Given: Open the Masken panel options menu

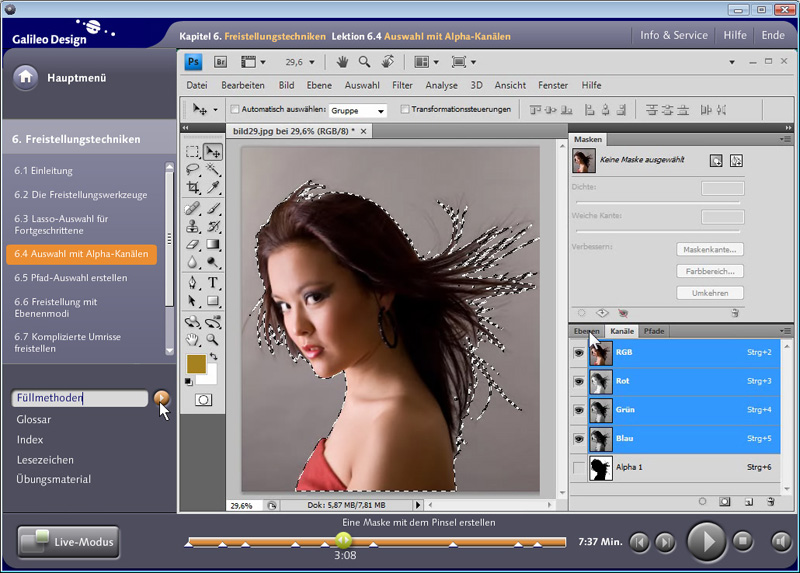Looking at the screenshot, I should 787,139.
